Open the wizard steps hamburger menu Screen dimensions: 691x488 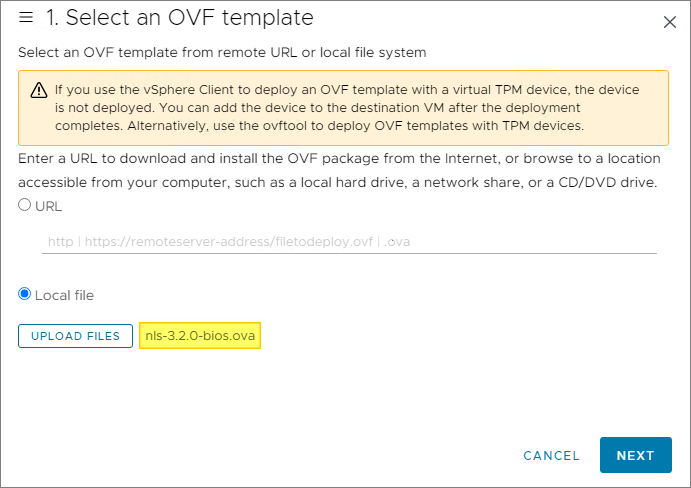pyautogui.click(x=27, y=18)
